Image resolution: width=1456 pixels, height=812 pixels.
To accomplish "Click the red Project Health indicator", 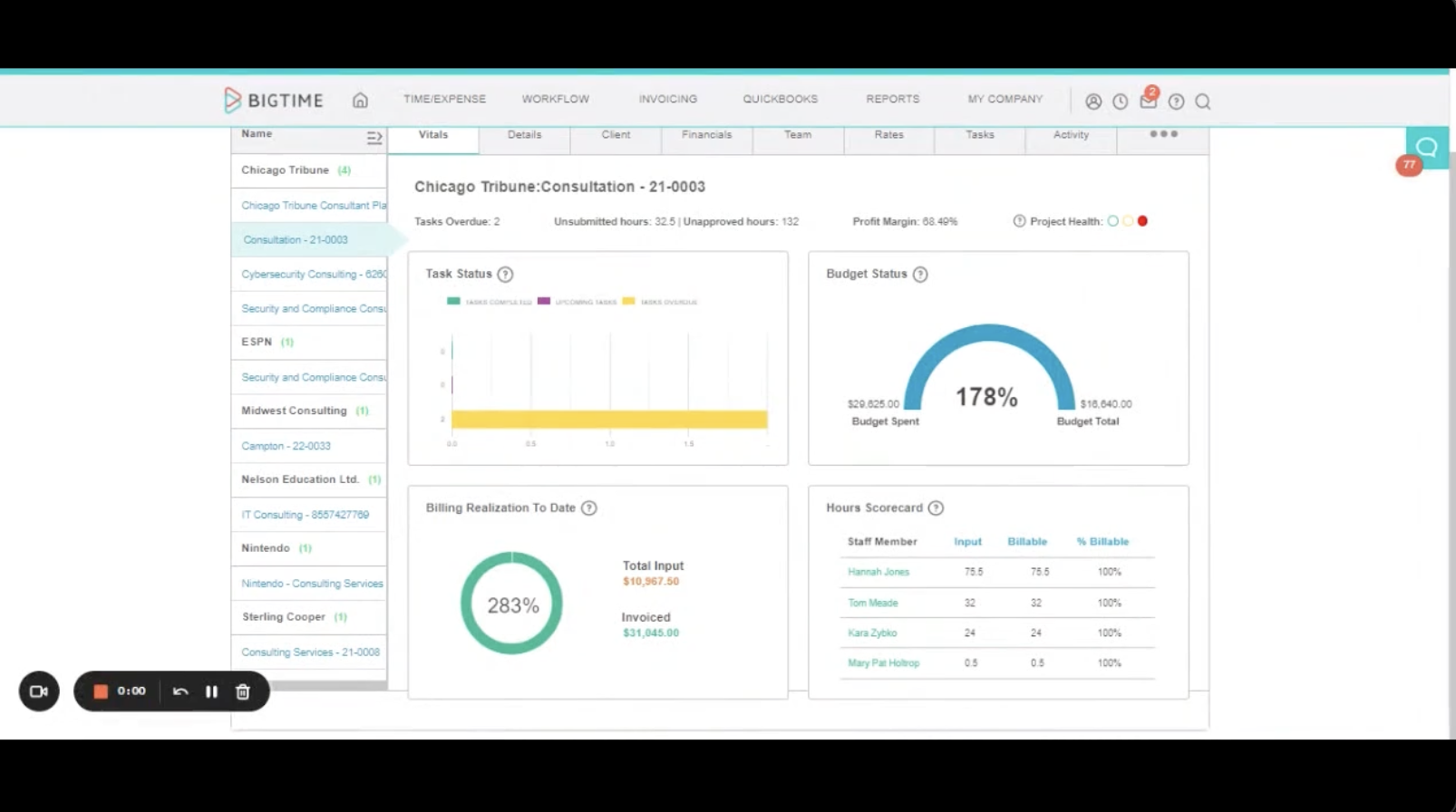I will [1142, 221].
